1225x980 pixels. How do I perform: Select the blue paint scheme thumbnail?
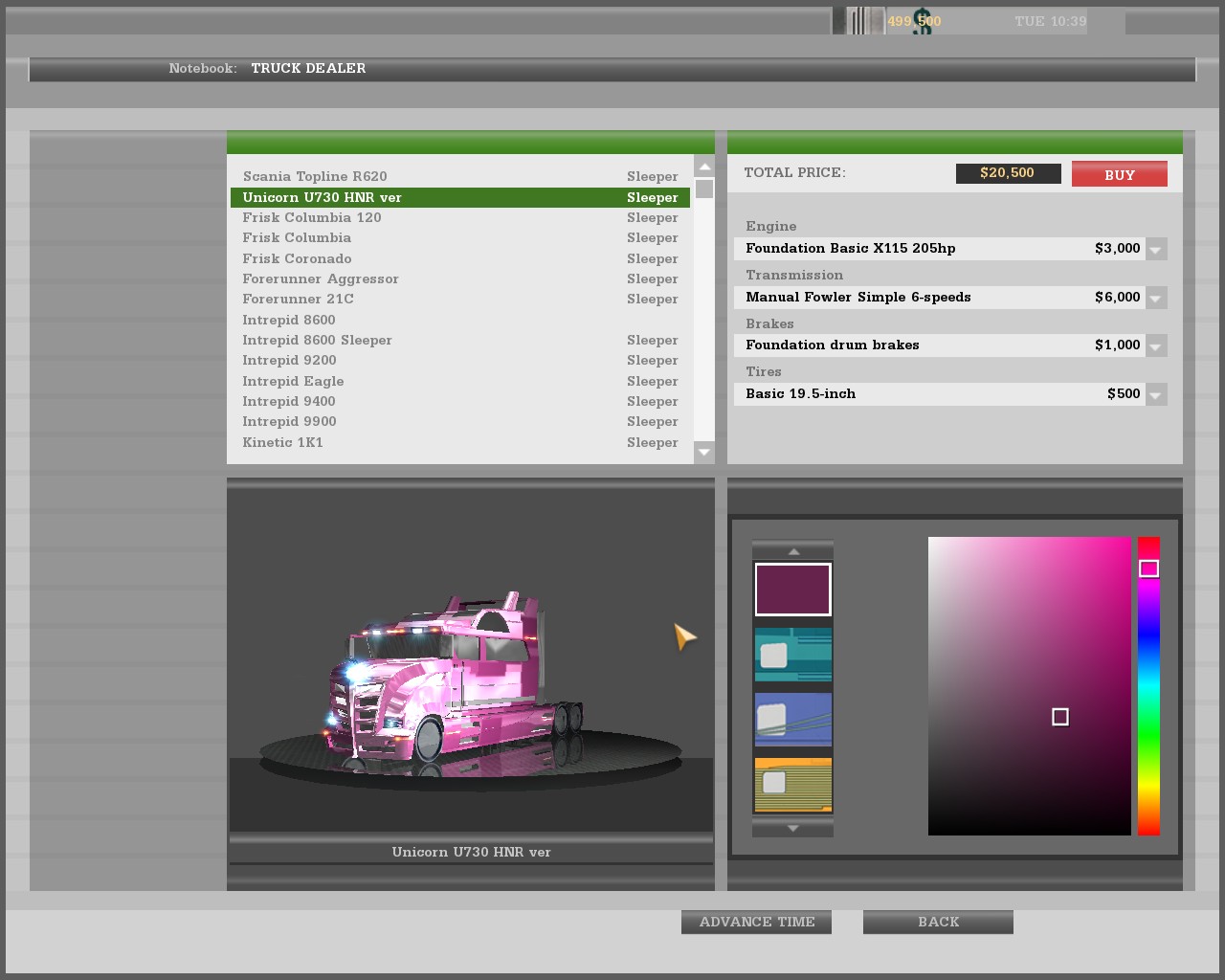792,720
